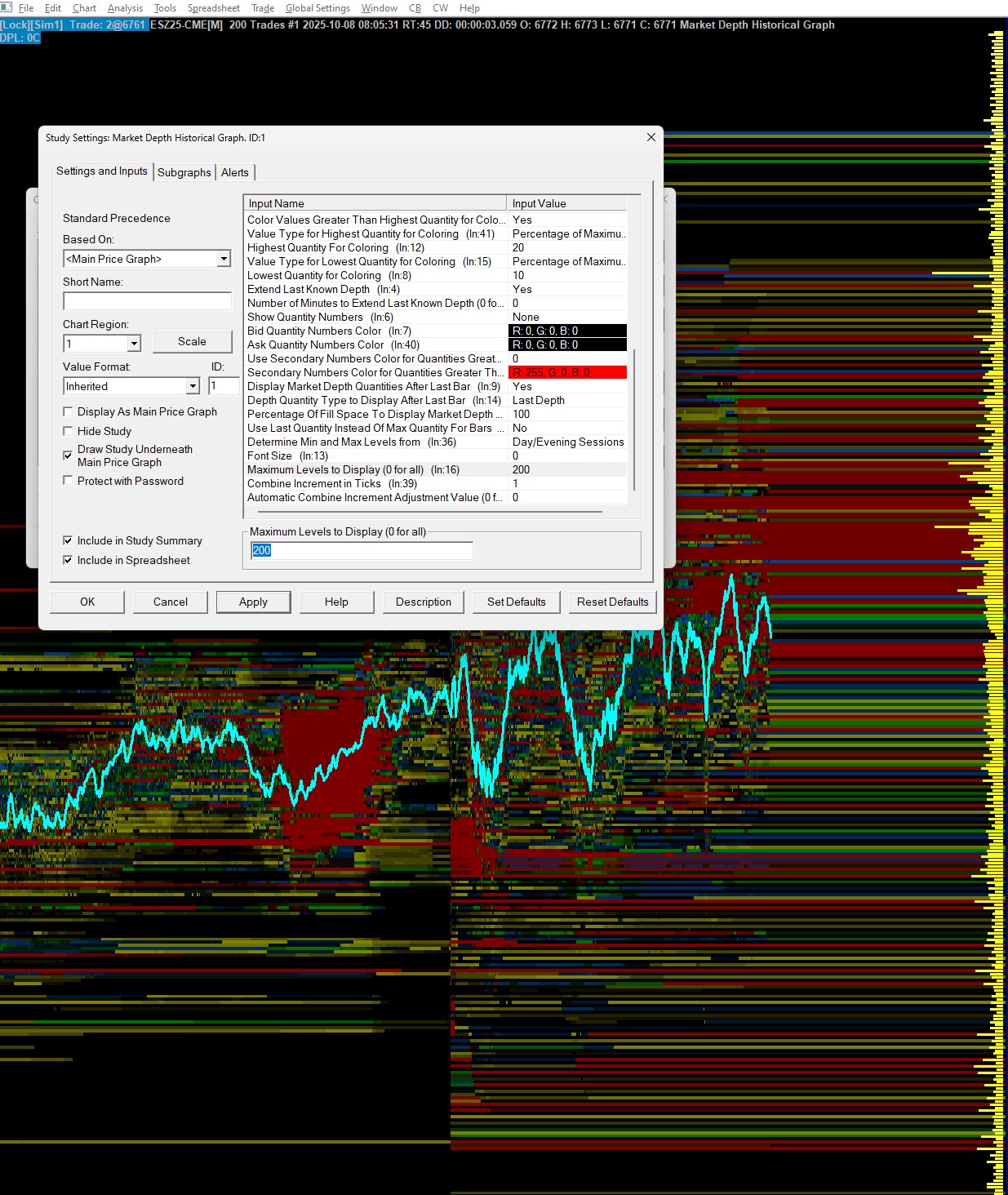1008x1195 pixels.
Task: Select Percentage Of Fill Space To Display row
Action: click(436, 414)
